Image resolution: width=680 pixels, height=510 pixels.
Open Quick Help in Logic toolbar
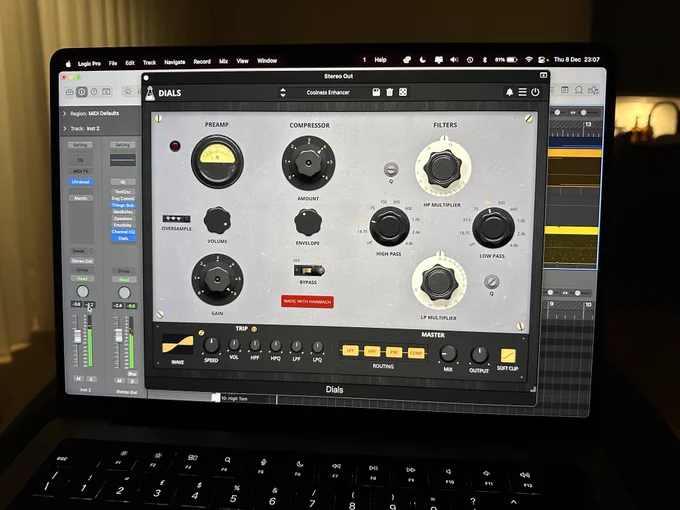pyautogui.click(x=94, y=92)
